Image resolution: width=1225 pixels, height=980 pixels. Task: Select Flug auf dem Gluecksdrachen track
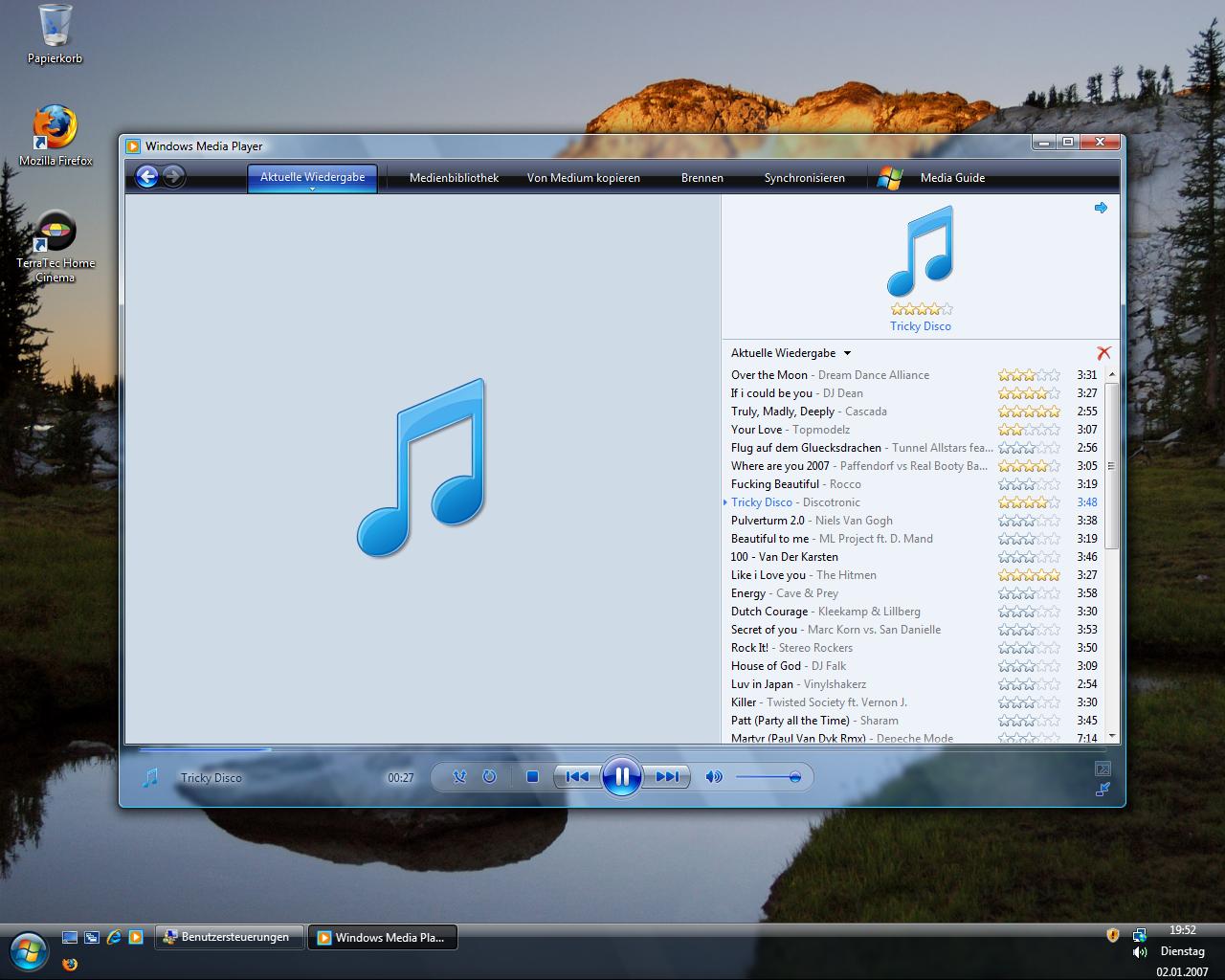point(914,448)
